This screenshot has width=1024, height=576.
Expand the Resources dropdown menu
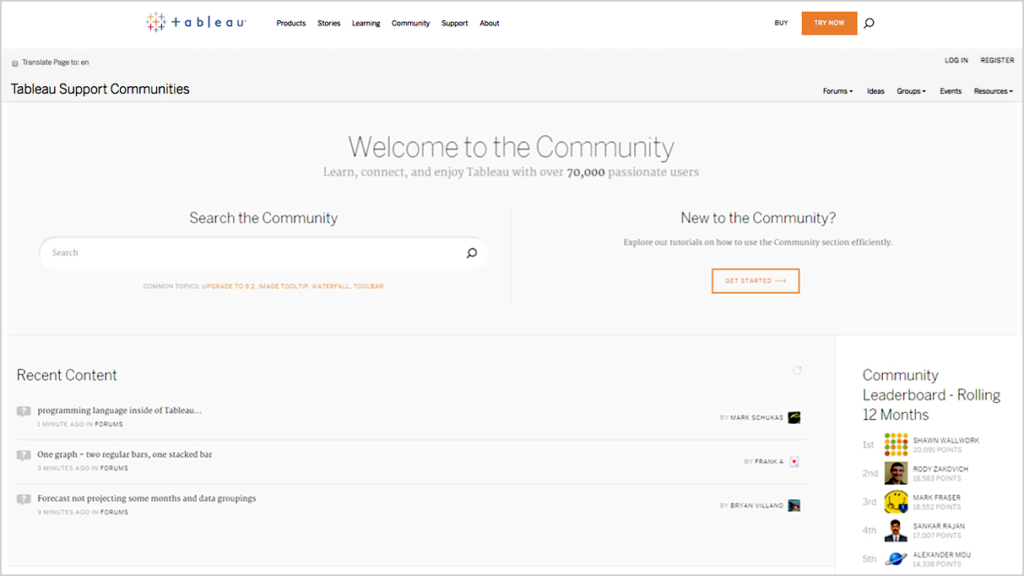pos(992,91)
